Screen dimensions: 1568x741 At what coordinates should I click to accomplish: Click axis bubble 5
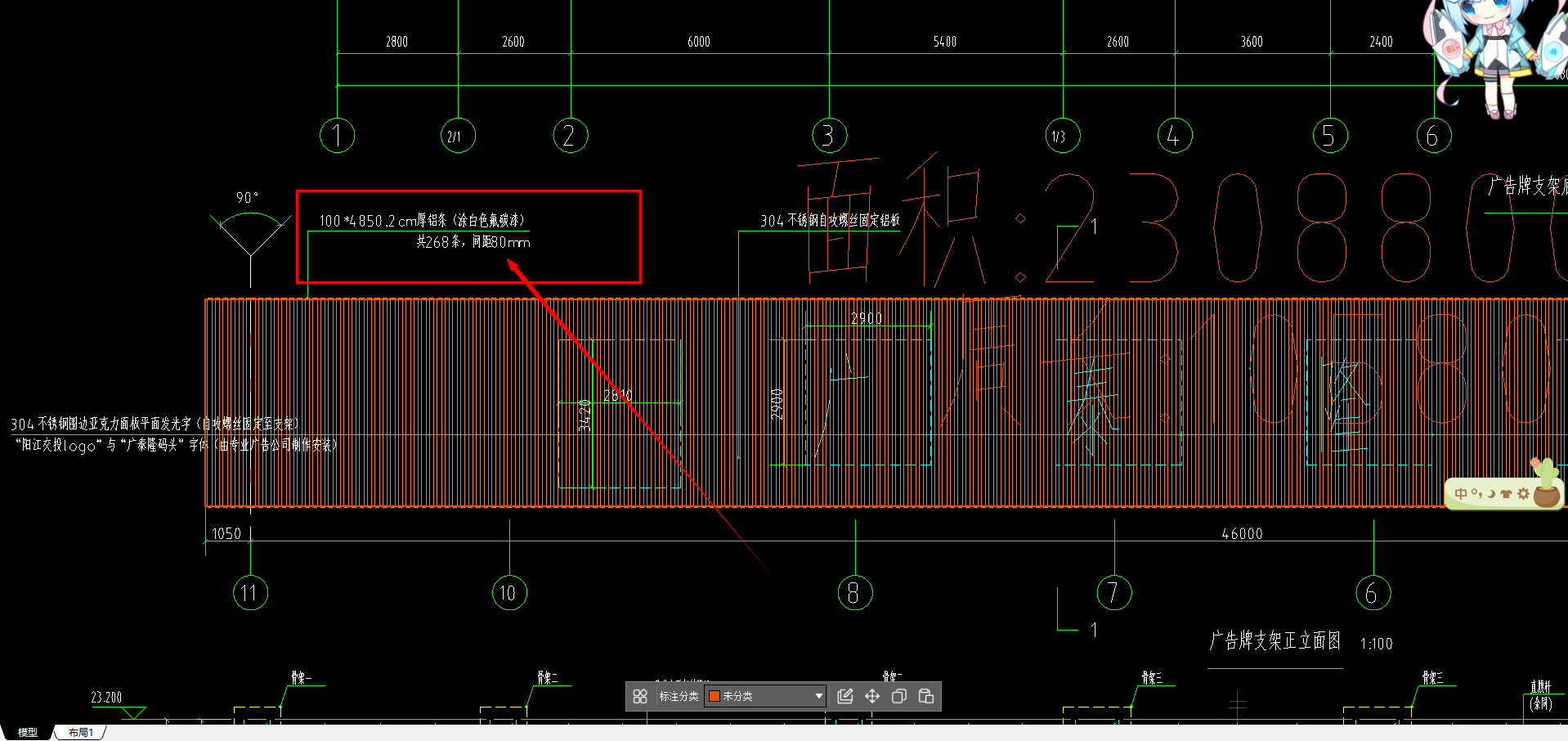pos(1330,136)
